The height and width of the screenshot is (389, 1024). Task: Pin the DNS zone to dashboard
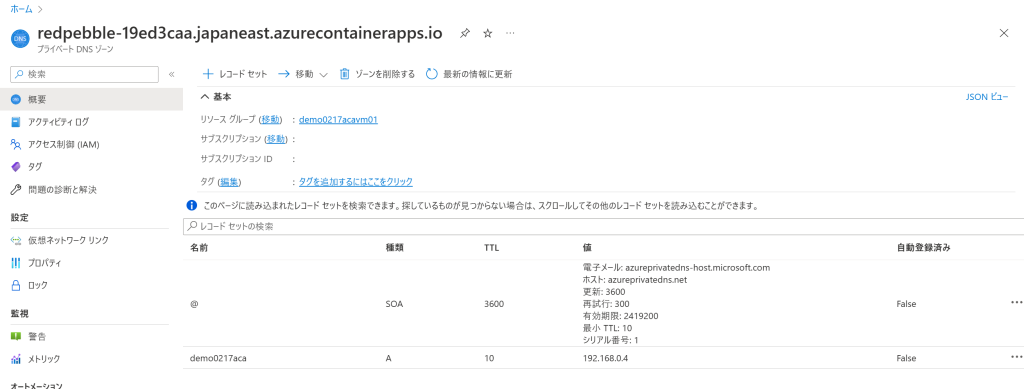tap(464, 33)
